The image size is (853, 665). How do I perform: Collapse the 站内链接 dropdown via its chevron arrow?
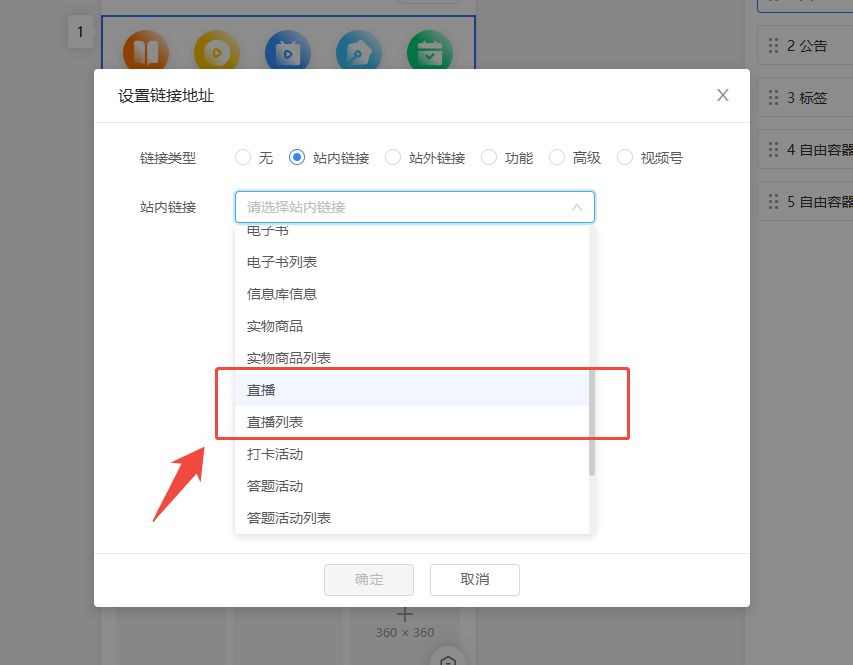(577, 207)
